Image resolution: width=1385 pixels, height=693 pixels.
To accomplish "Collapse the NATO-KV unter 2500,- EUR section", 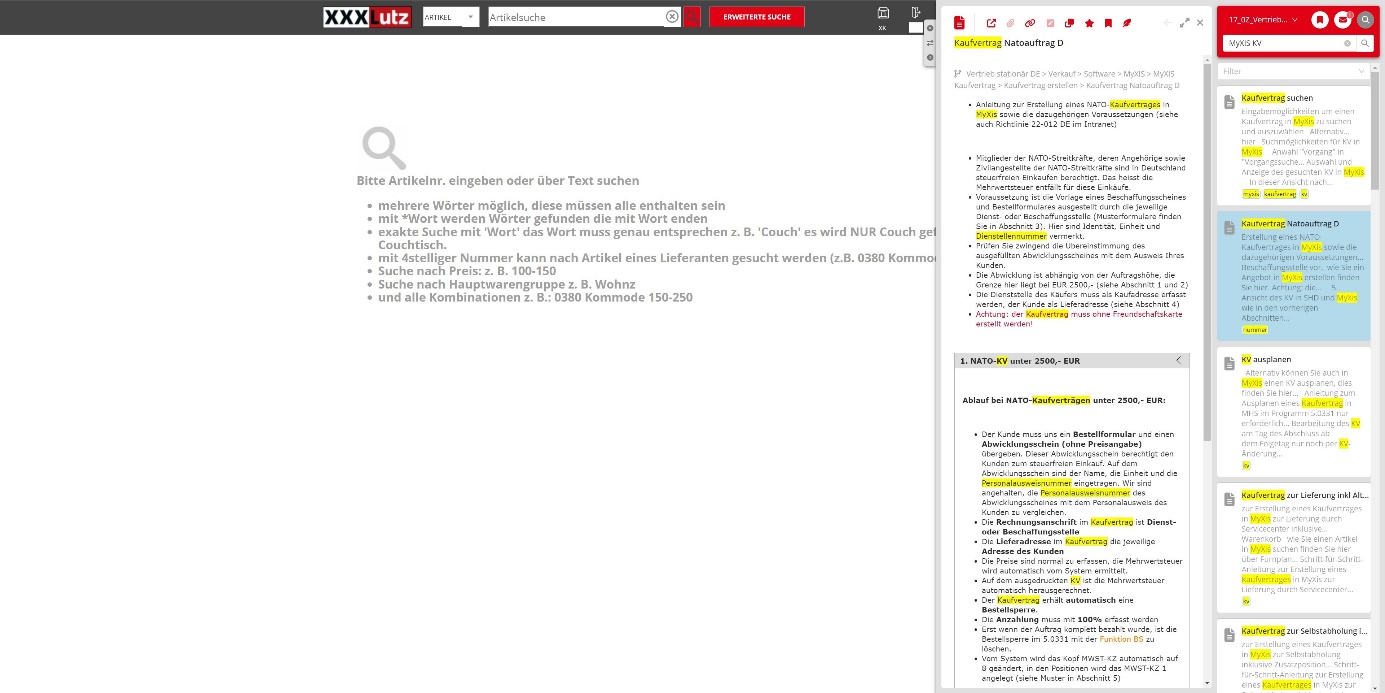I will (x=1178, y=360).
